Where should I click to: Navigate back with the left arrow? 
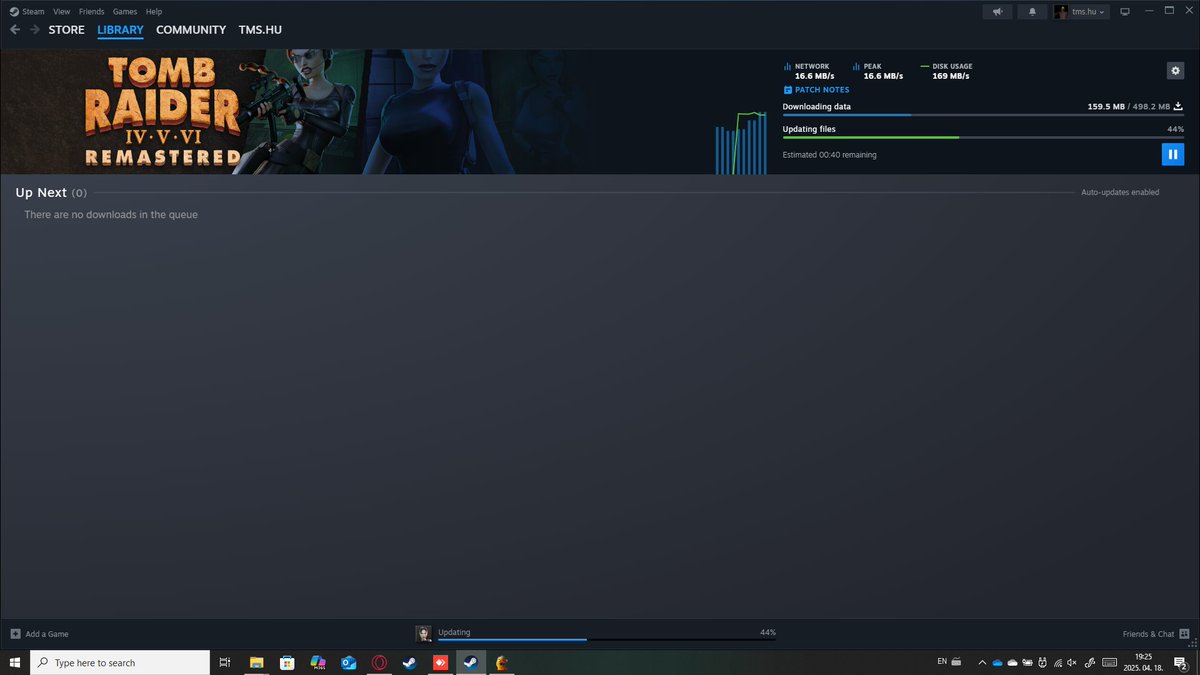point(14,30)
